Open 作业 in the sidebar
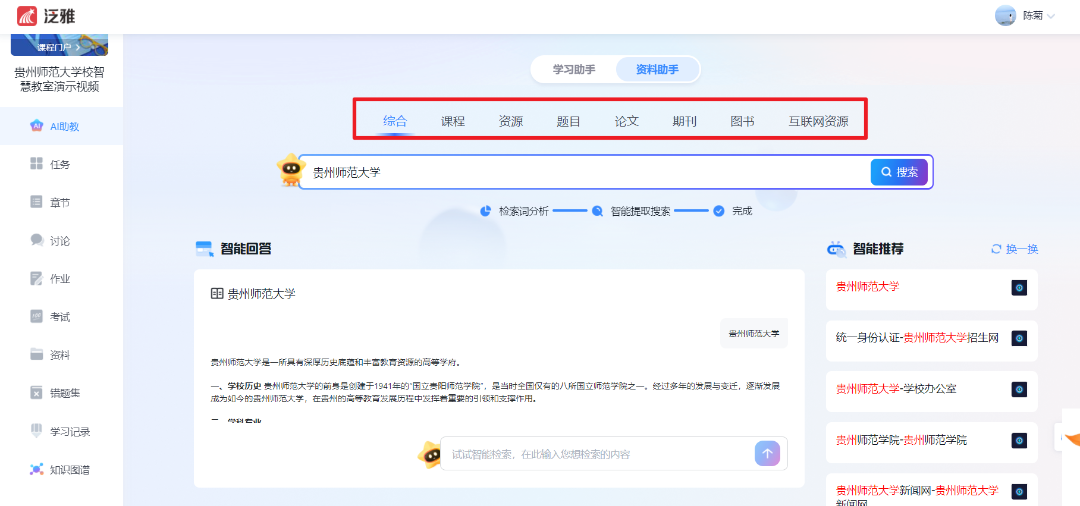The image size is (1080, 506). tap(61, 279)
